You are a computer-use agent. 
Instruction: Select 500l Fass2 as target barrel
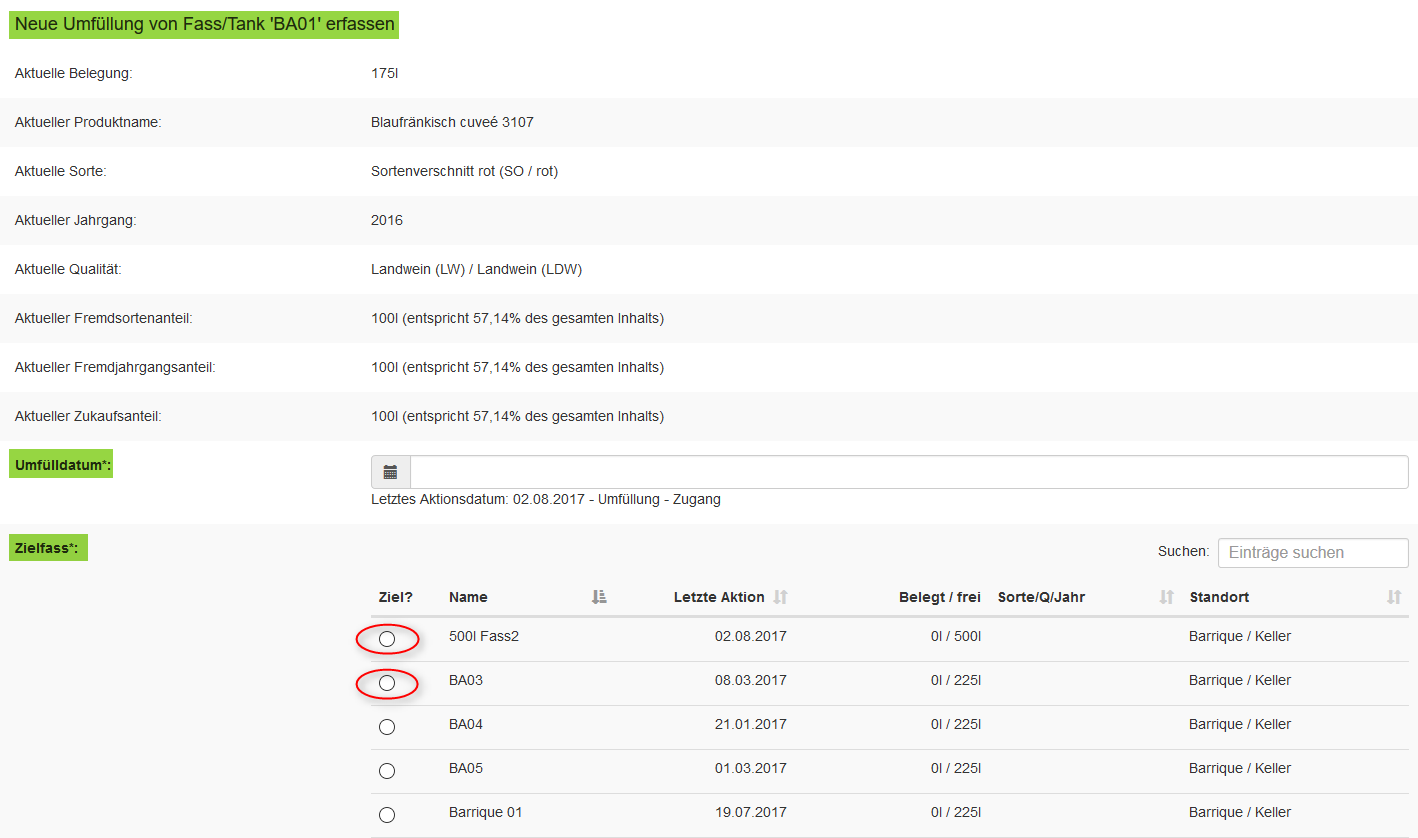[387, 638]
